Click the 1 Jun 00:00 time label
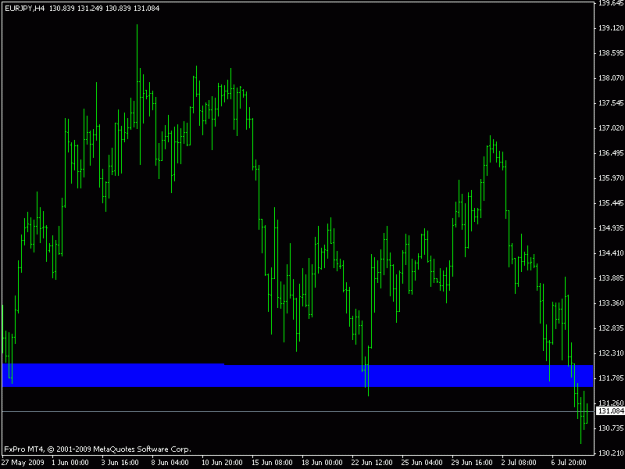The height and width of the screenshot is (469, 625). [x=70, y=463]
